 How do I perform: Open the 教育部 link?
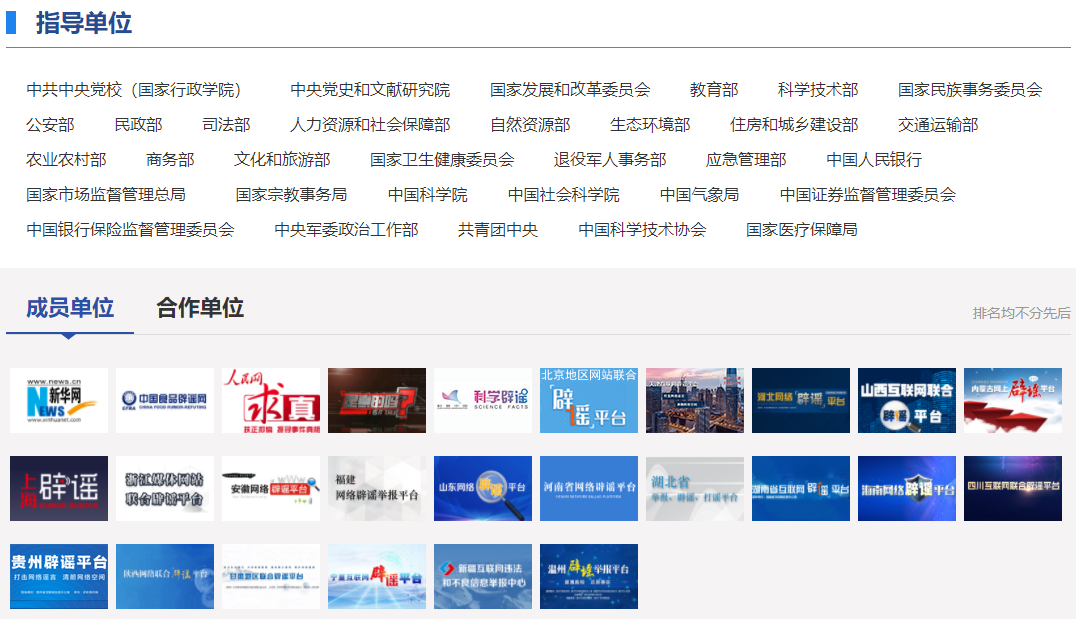714,90
